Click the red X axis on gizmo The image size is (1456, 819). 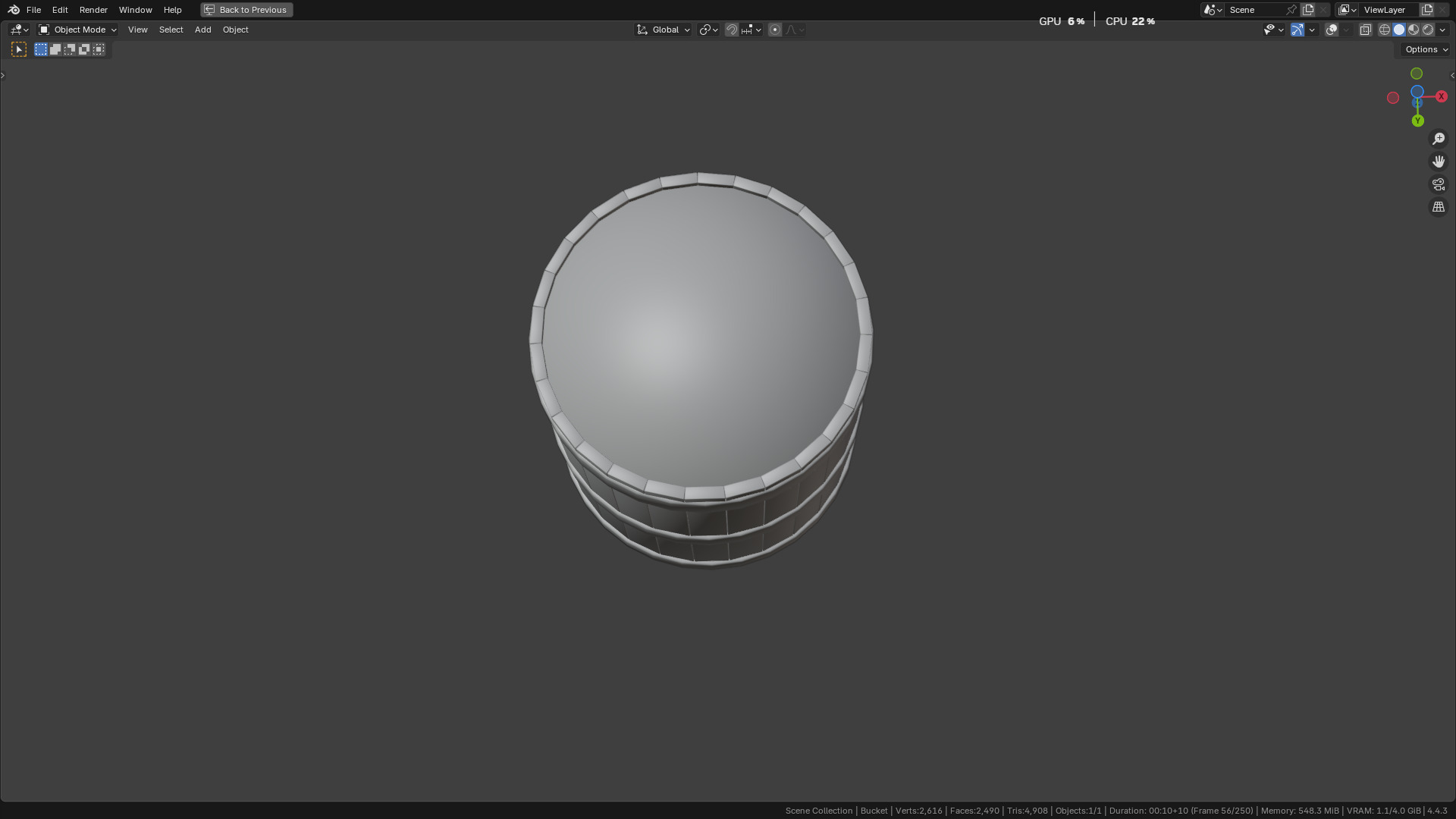click(x=1441, y=96)
